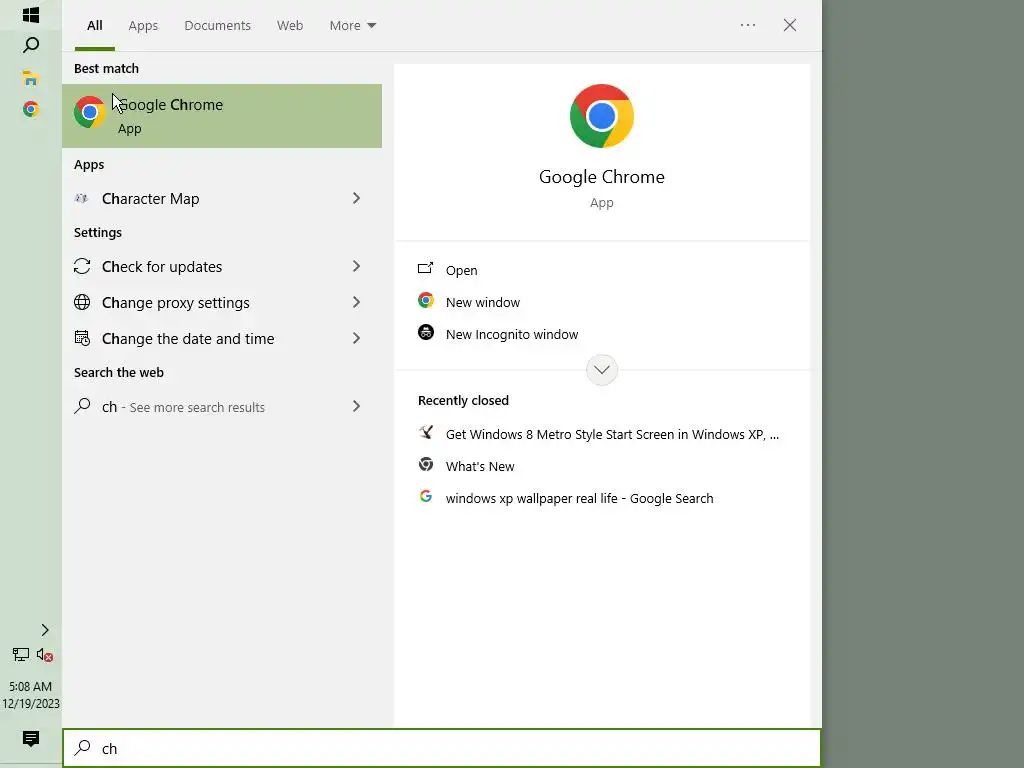Switch to the Apps tab
Screen dimensions: 1024x768
pyautogui.click(x=143, y=25)
